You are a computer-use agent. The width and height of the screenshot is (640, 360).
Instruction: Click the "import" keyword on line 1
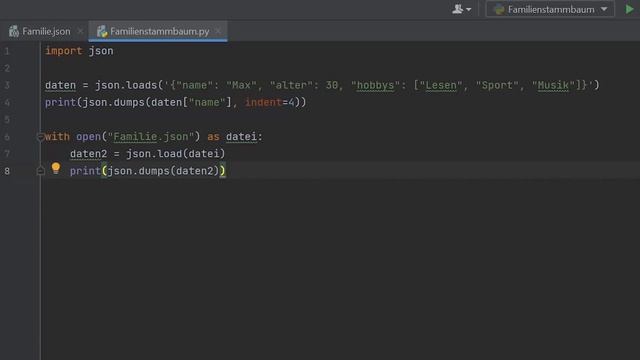(x=64, y=51)
